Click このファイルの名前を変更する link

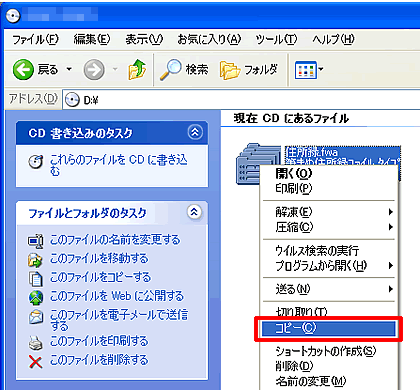click(115, 239)
